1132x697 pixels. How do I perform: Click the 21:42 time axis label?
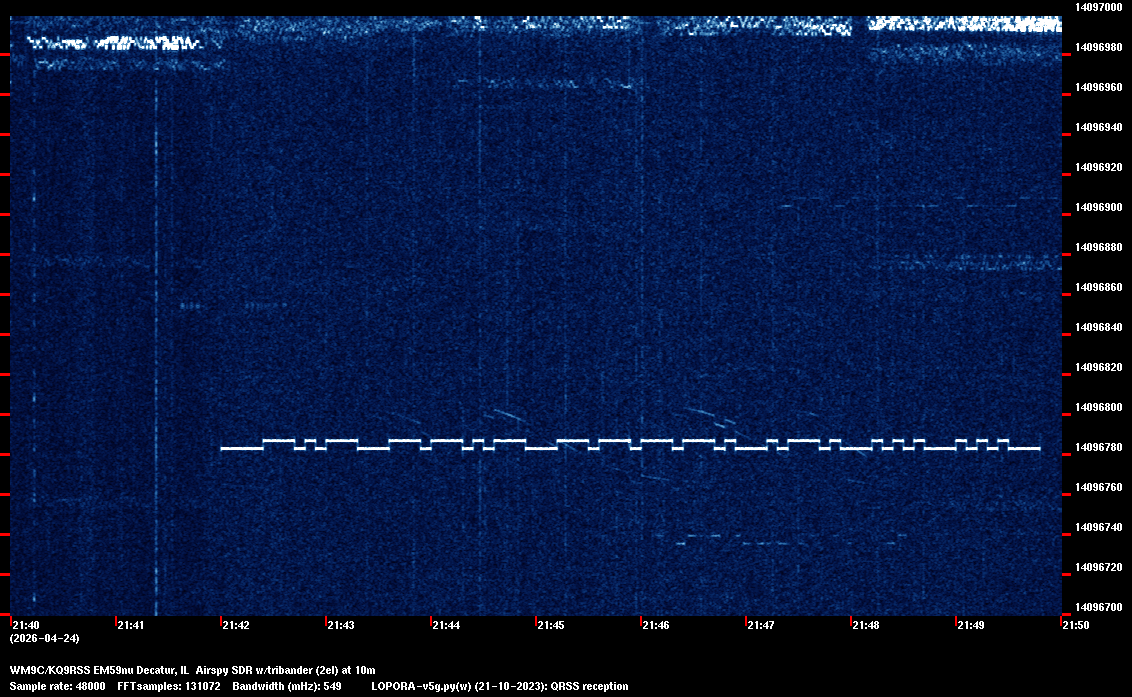pyautogui.click(x=236, y=626)
